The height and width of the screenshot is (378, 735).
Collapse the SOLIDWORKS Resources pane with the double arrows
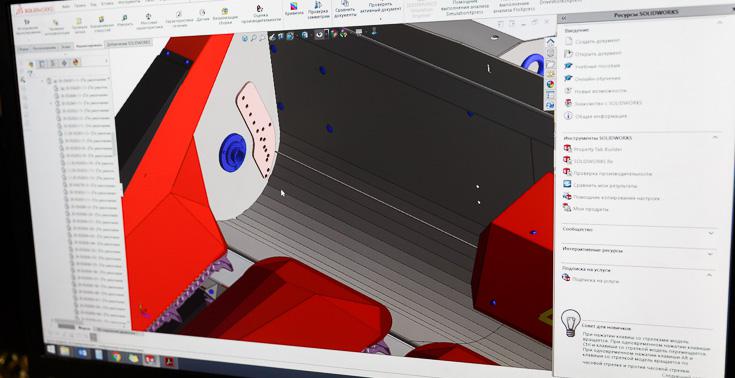tap(564, 18)
